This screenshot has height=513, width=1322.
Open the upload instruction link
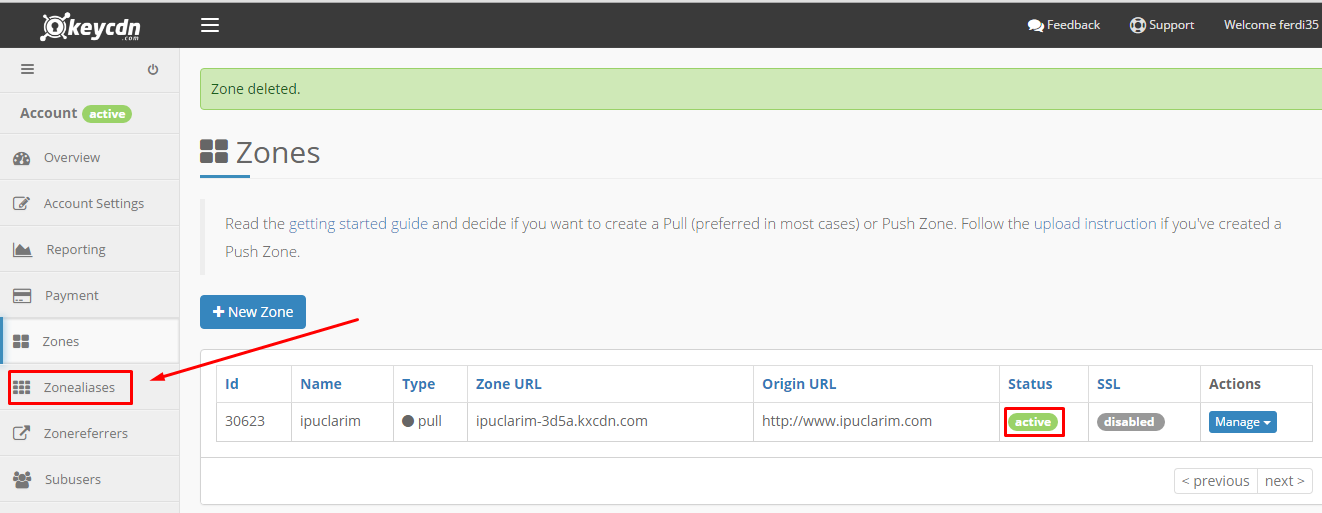point(1095,224)
